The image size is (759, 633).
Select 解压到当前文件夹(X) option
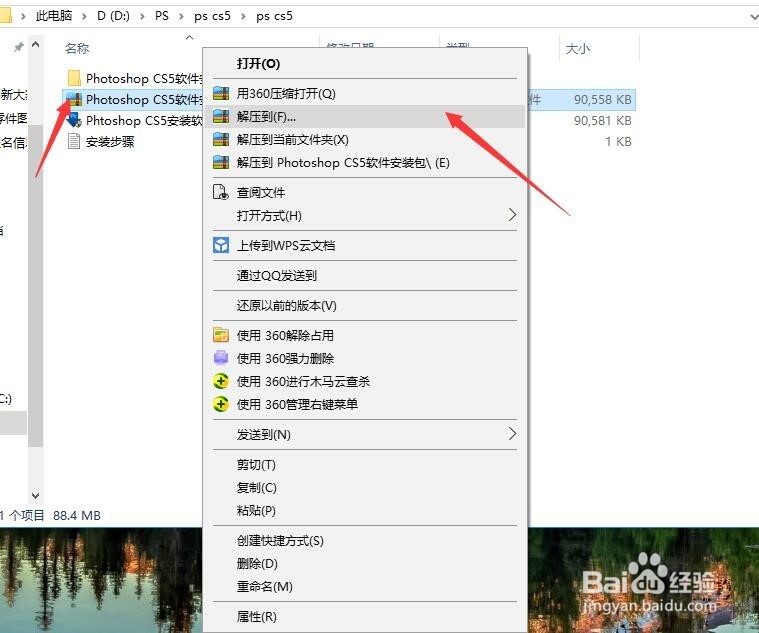coord(364,140)
